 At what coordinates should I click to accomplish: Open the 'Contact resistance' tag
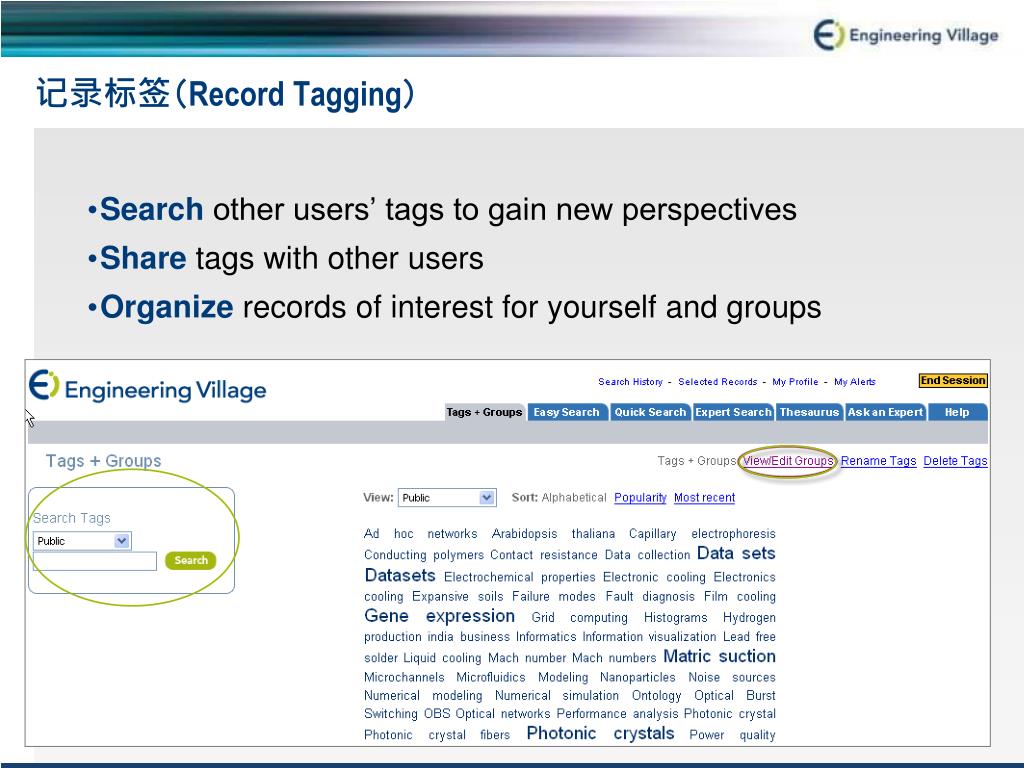(543, 554)
